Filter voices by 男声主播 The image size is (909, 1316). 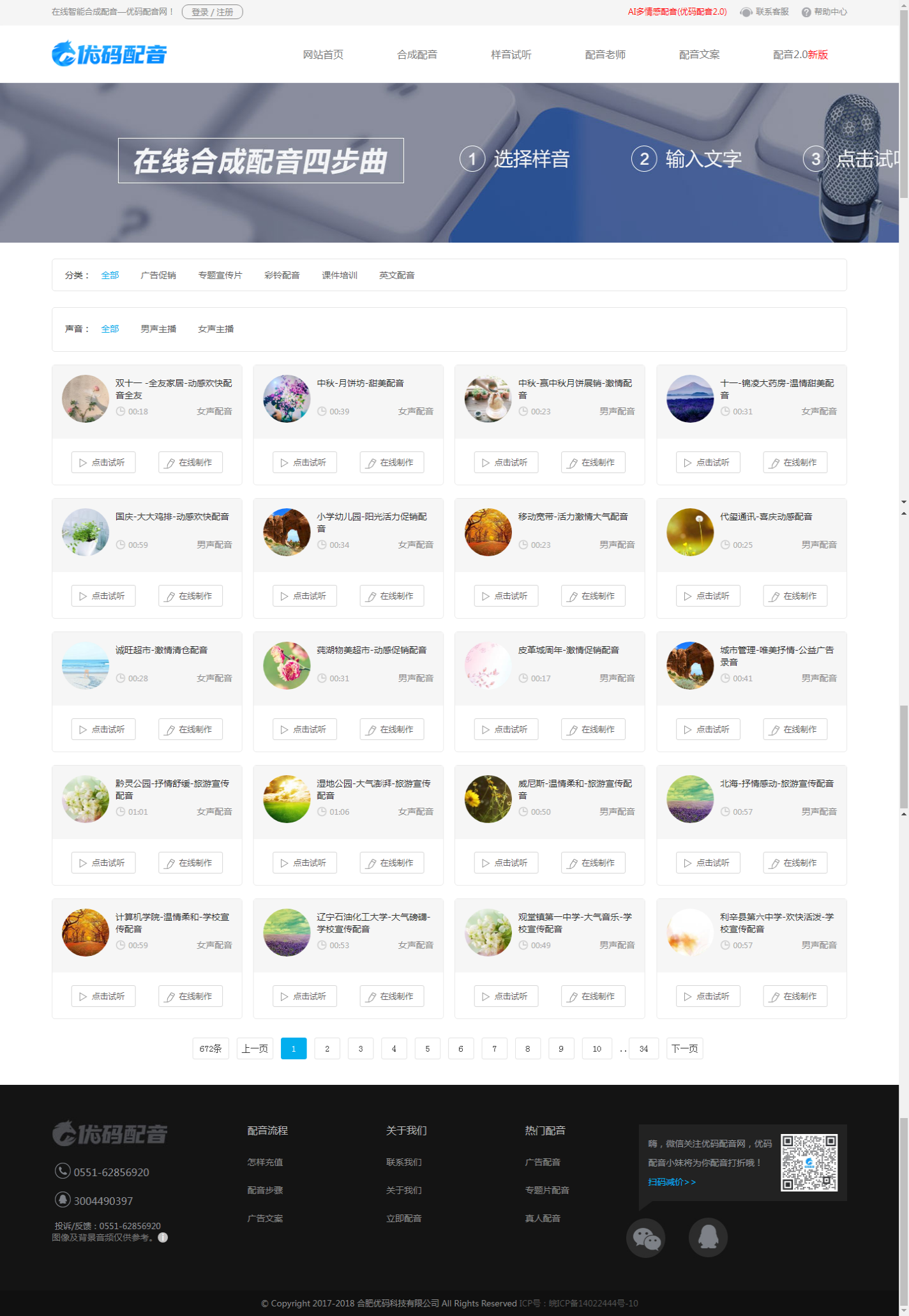[158, 329]
